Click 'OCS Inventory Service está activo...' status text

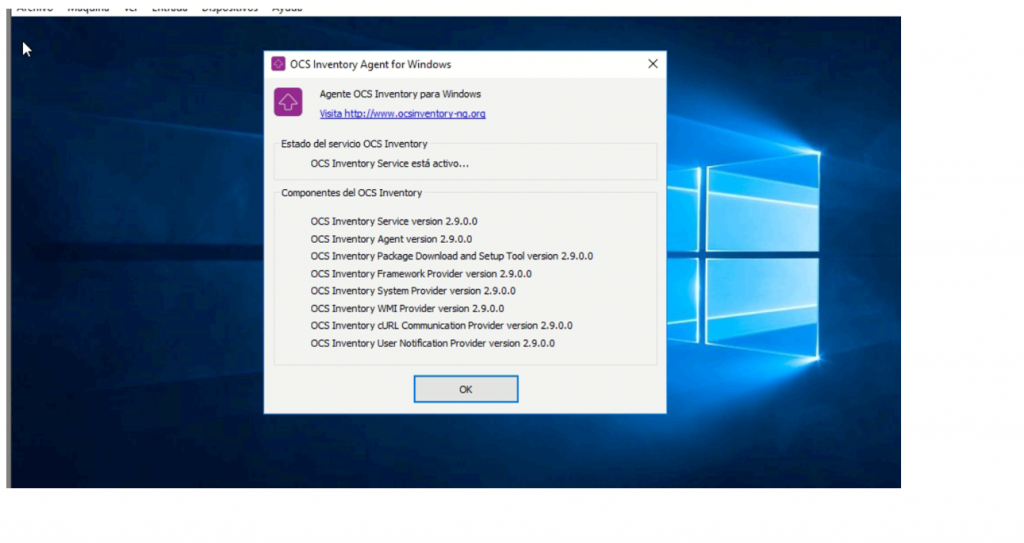(389, 163)
